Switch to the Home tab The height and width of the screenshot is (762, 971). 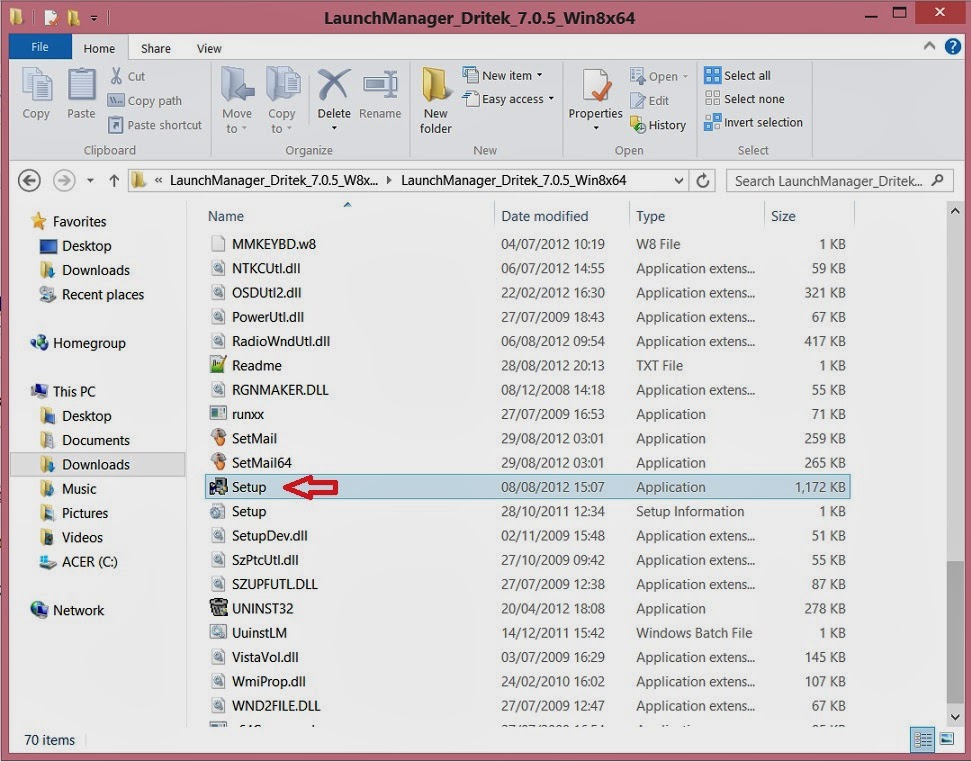click(x=99, y=48)
